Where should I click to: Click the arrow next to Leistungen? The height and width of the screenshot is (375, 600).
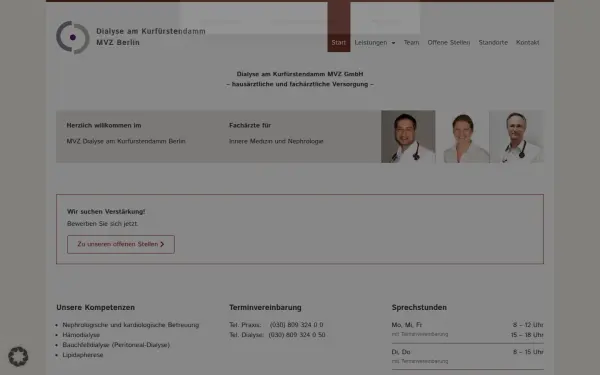393,43
